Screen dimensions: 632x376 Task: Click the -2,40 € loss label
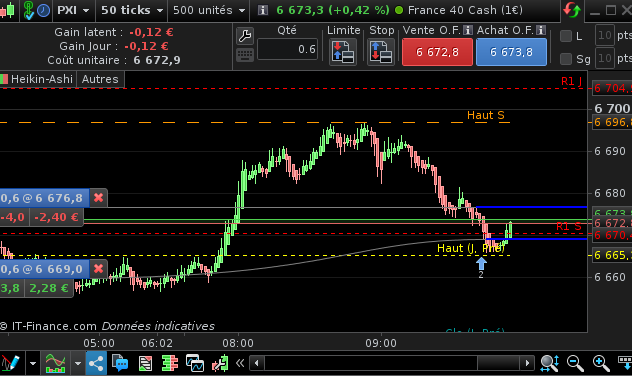click(56, 217)
